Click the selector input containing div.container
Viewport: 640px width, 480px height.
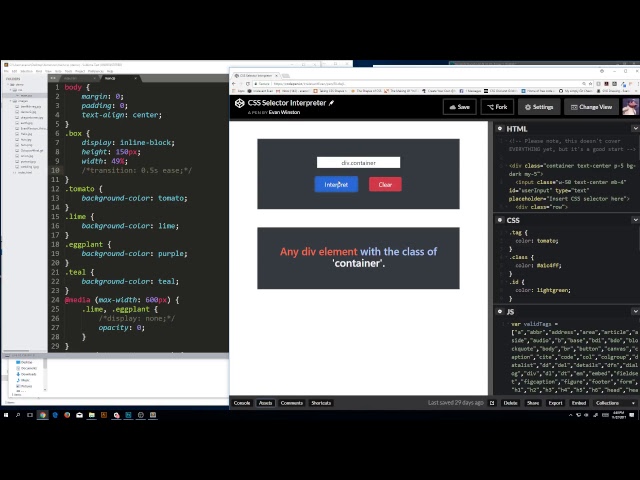[358, 162]
